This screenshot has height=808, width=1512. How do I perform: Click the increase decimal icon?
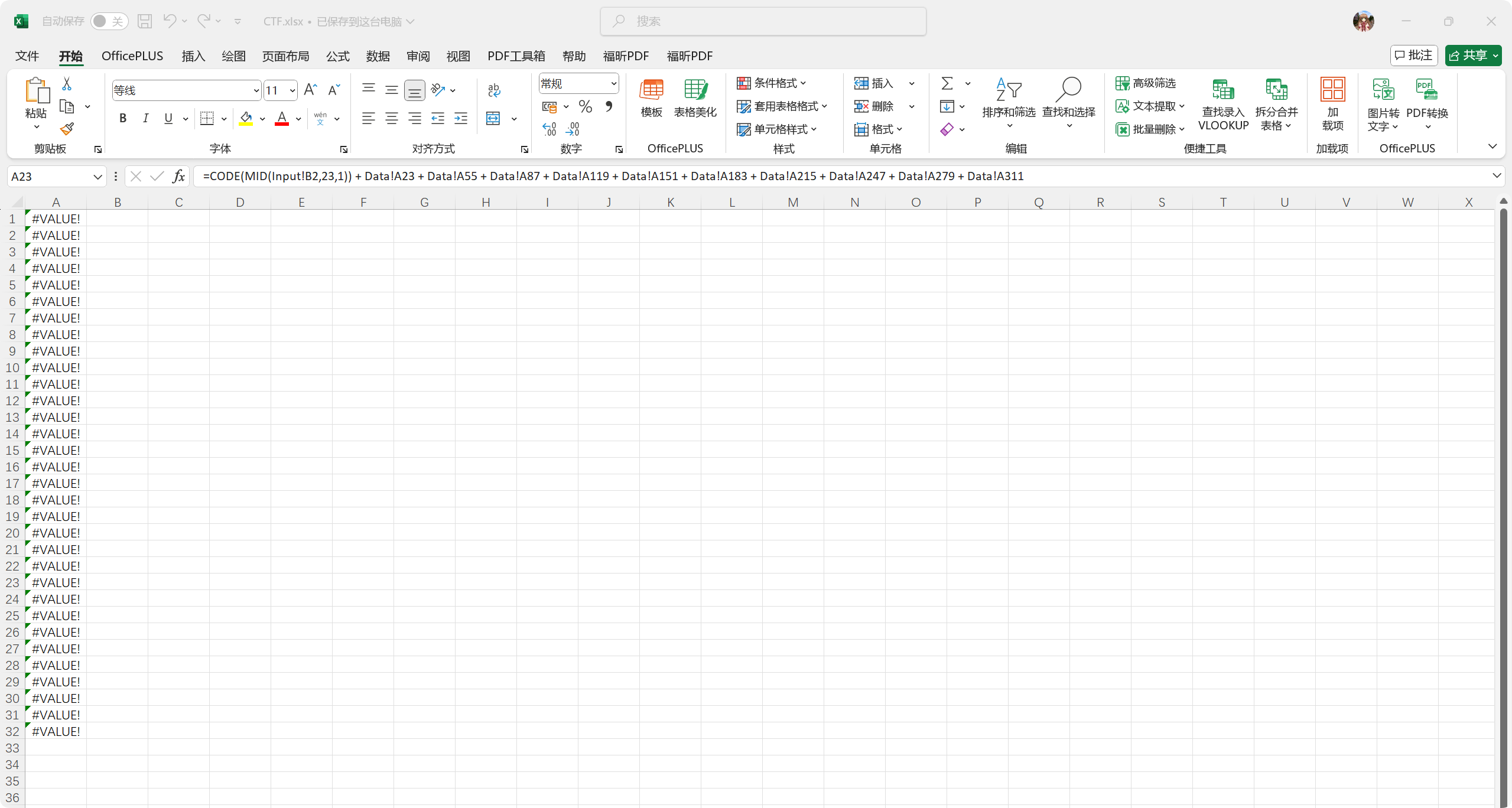pyautogui.click(x=549, y=129)
